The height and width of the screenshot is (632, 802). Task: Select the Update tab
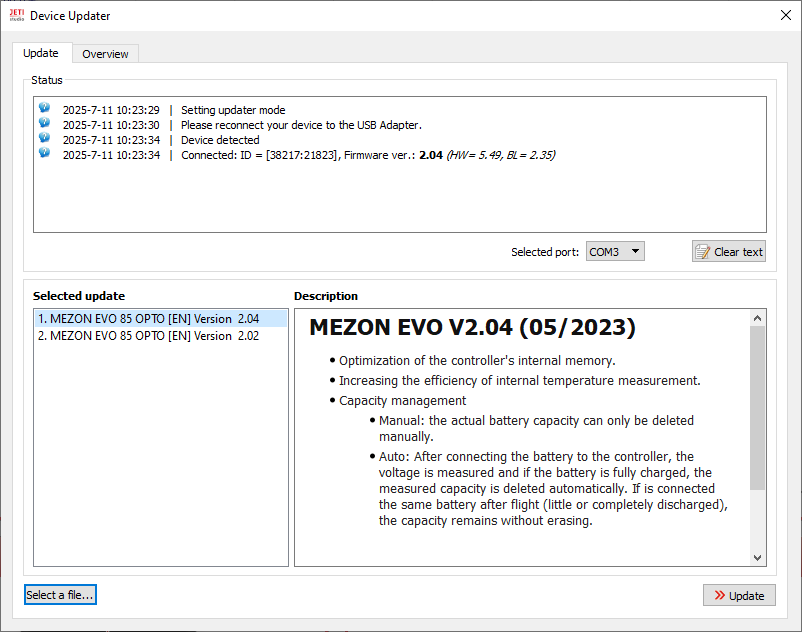(x=41, y=53)
